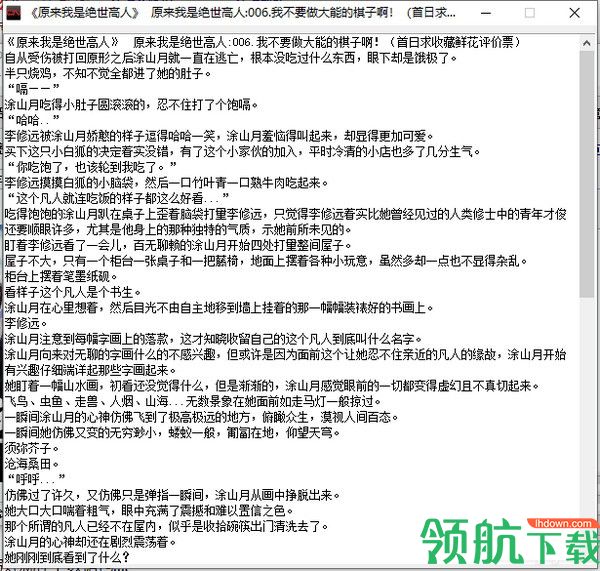Viewport: 600px width, 571px height.
Task: Click the line 盯着李修远看了一会儿
Action: 178,245
